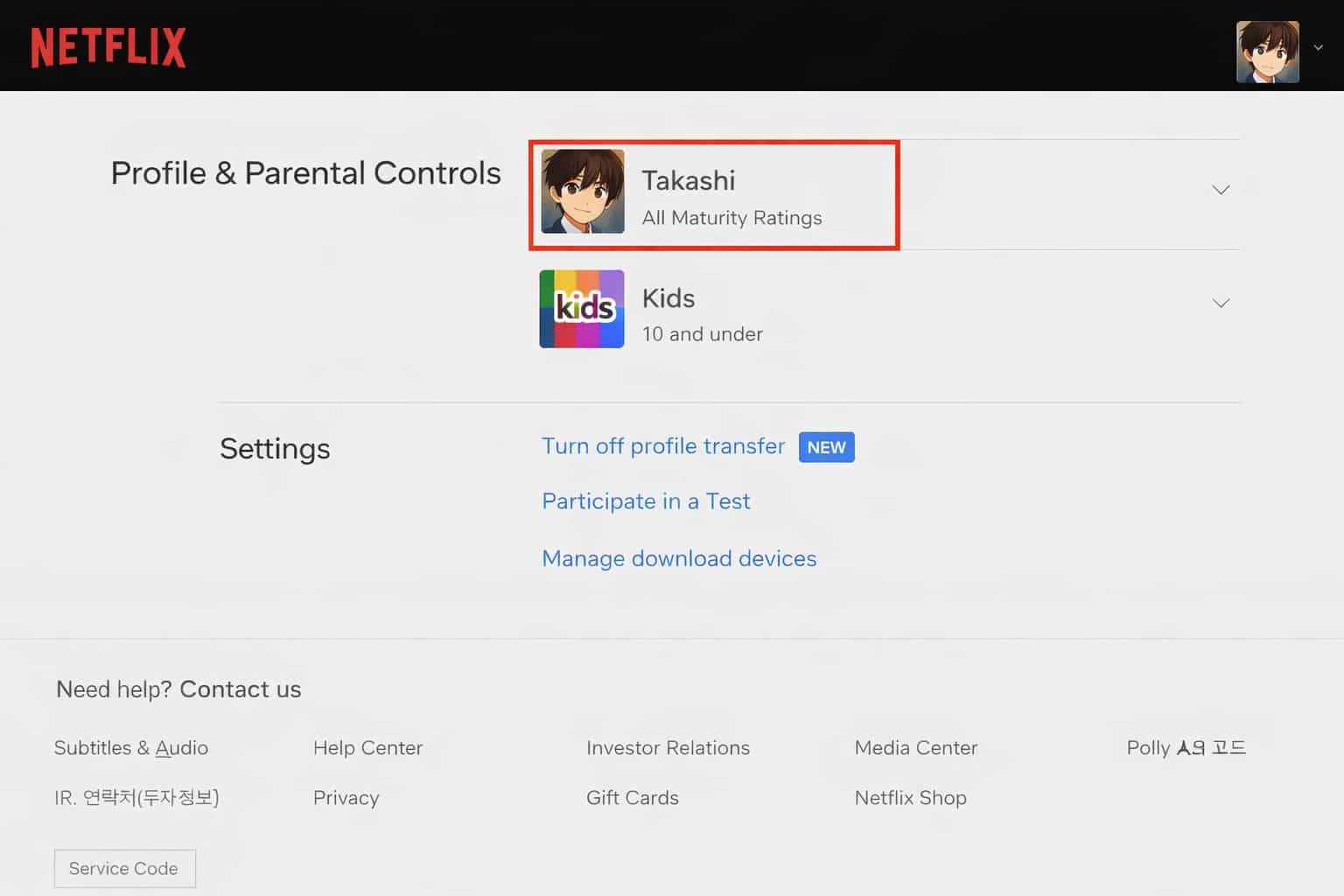This screenshot has width=1344, height=896.
Task: Open Investor Relations footer link
Action: [668, 748]
